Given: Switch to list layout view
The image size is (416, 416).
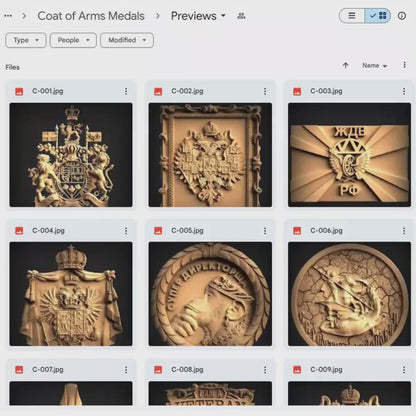Looking at the screenshot, I should [352, 16].
